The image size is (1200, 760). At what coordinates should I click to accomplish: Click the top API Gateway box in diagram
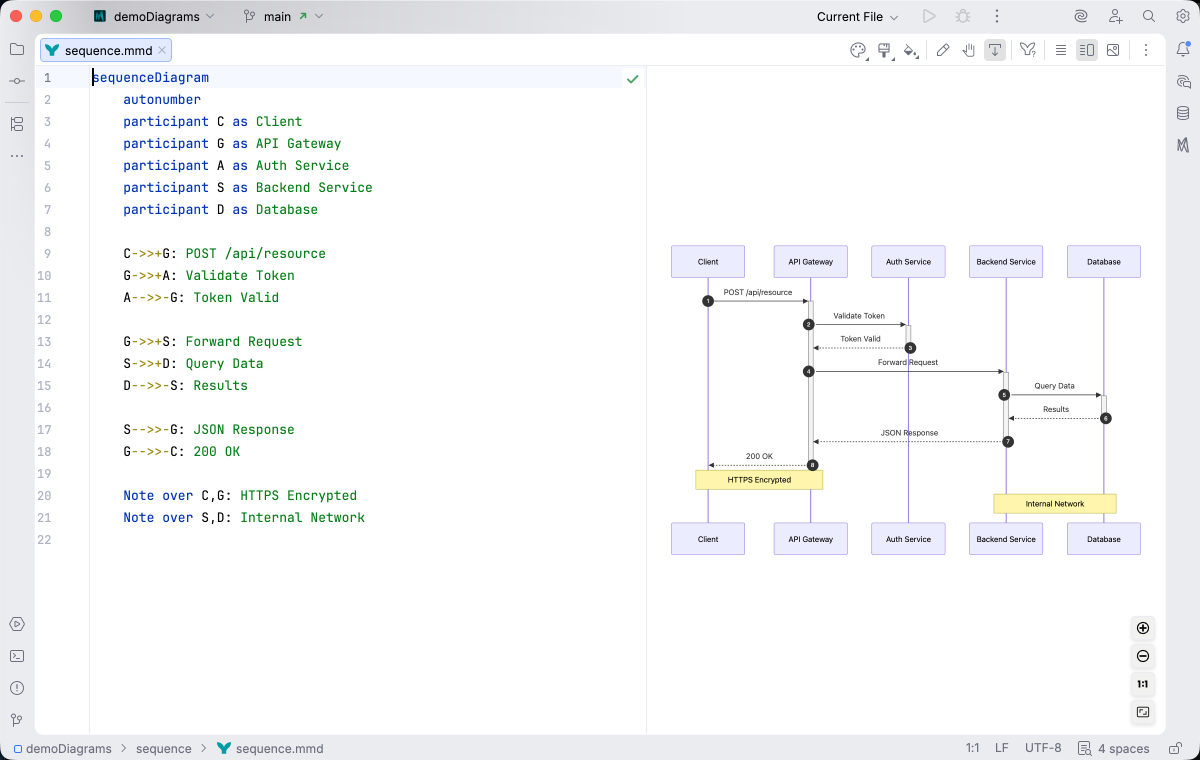(810, 262)
